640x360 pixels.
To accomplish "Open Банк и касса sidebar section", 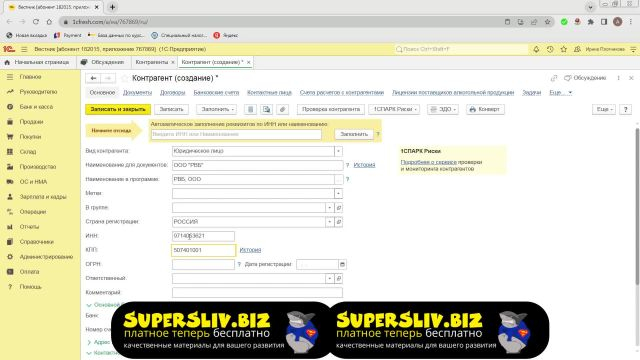I will coord(36,107).
